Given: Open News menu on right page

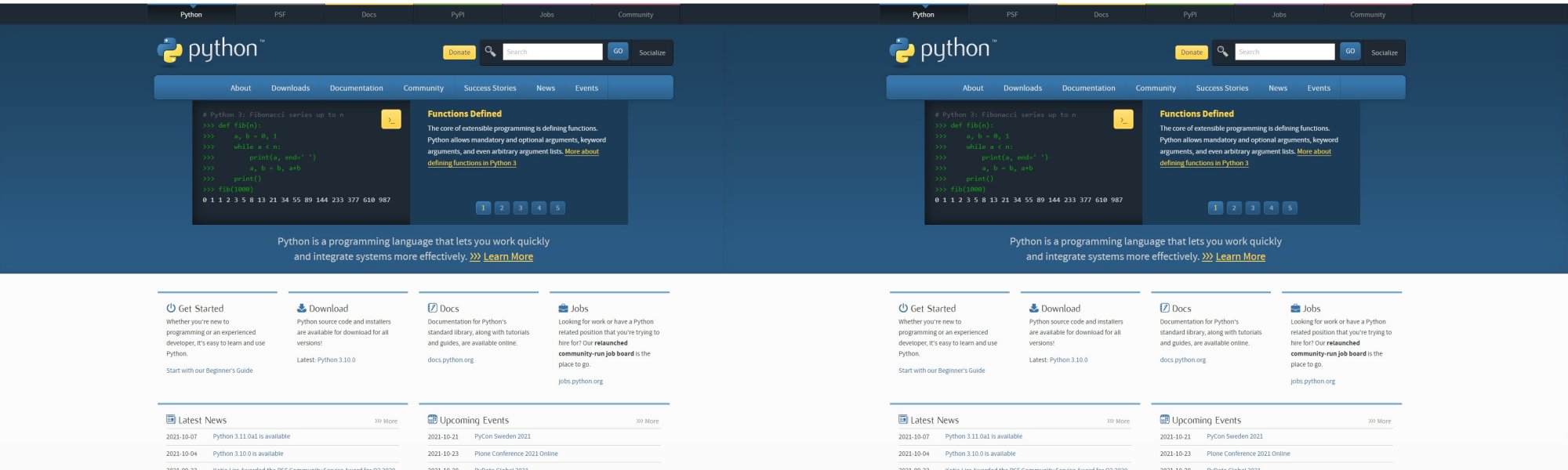Looking at the screenshot, I should coord(1278,88).
